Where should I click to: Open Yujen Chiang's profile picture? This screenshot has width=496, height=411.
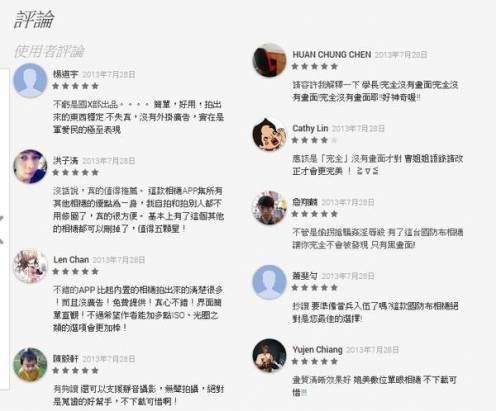point(269,356)
